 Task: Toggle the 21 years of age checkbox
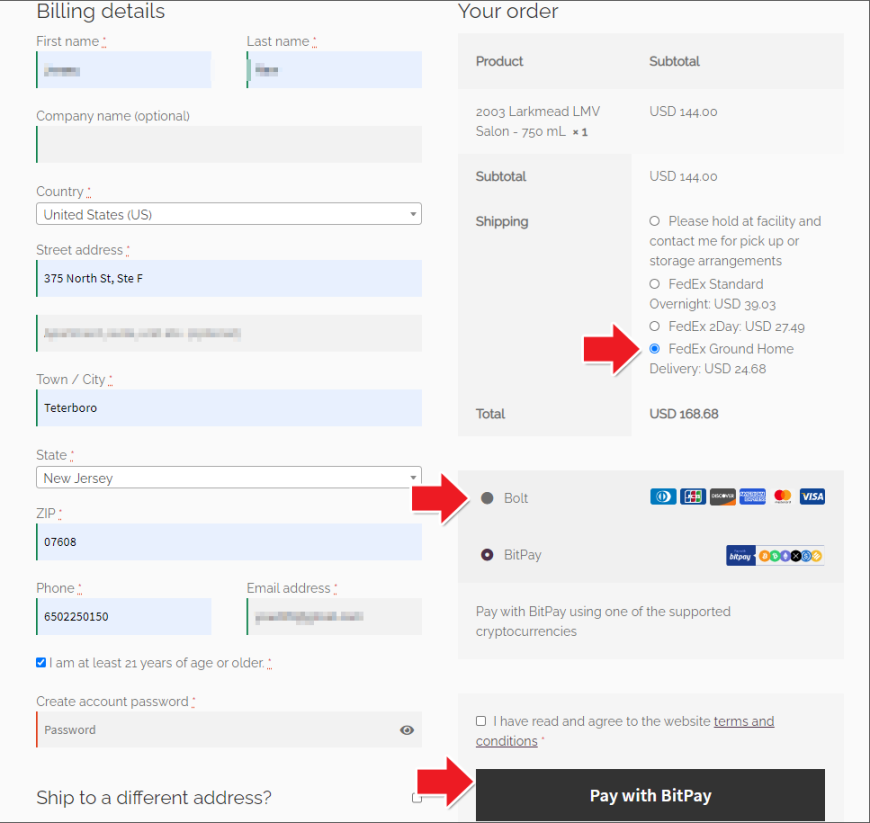pos(41,663)
